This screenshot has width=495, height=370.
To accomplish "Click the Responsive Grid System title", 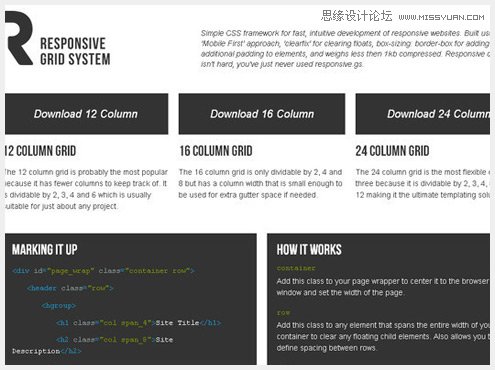I will (75, 51).
